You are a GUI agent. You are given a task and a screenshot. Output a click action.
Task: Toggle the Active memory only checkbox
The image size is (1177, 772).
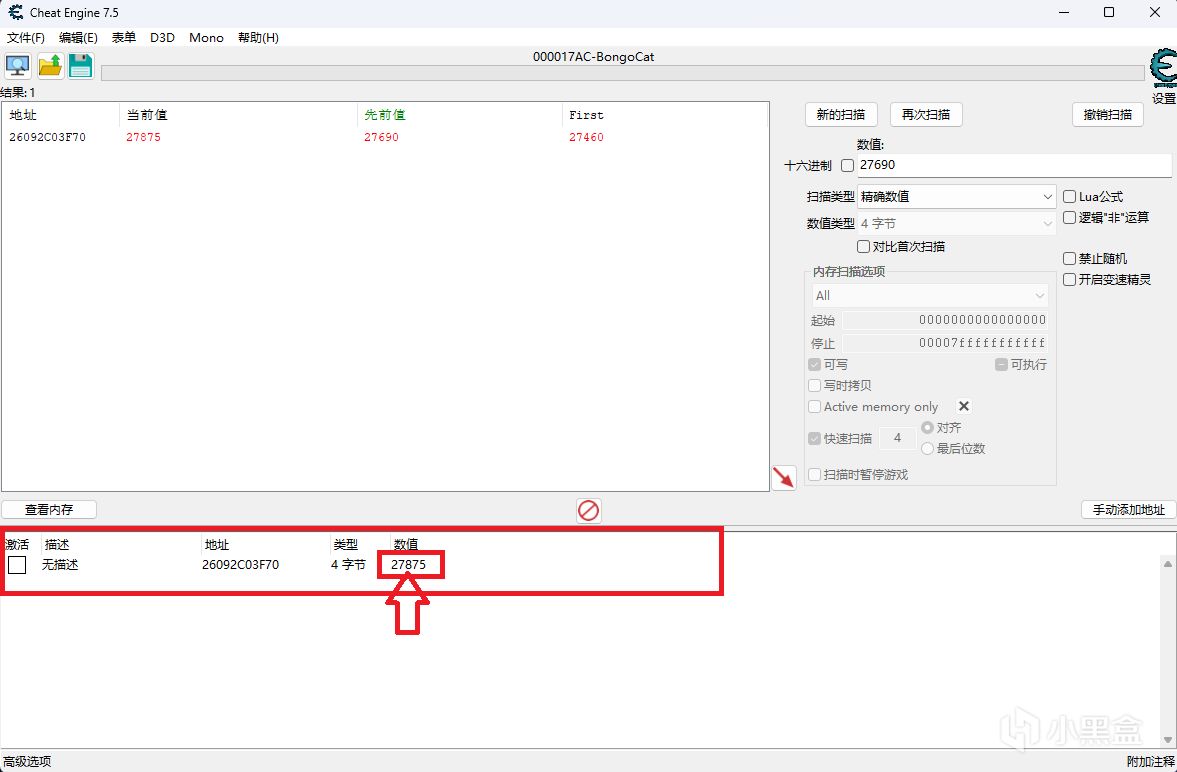click(814, 406)
